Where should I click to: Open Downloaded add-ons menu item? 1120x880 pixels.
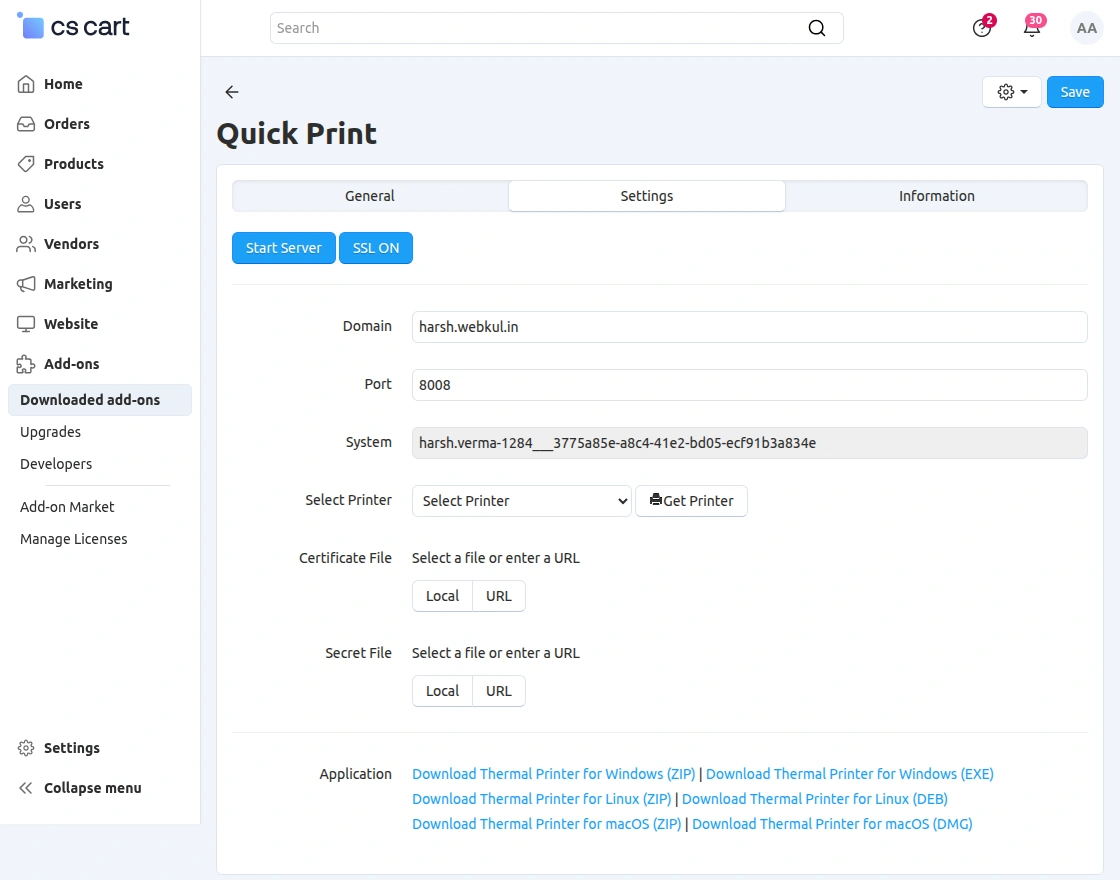point(100,400)
